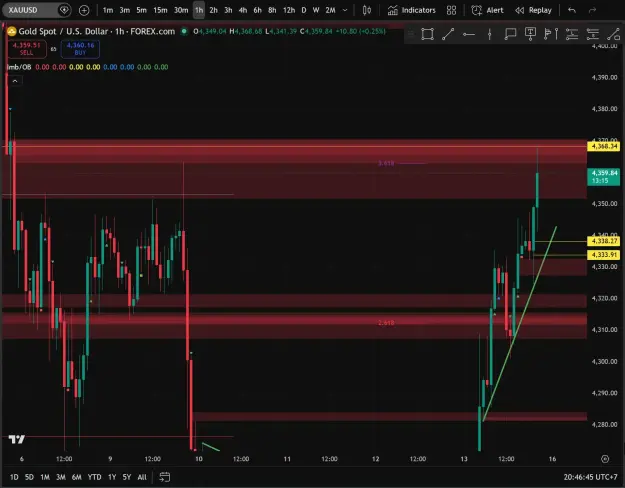Open the go-to-date calendar icon
This screenshot has height=488, width=625.
[x=165, y=477]
